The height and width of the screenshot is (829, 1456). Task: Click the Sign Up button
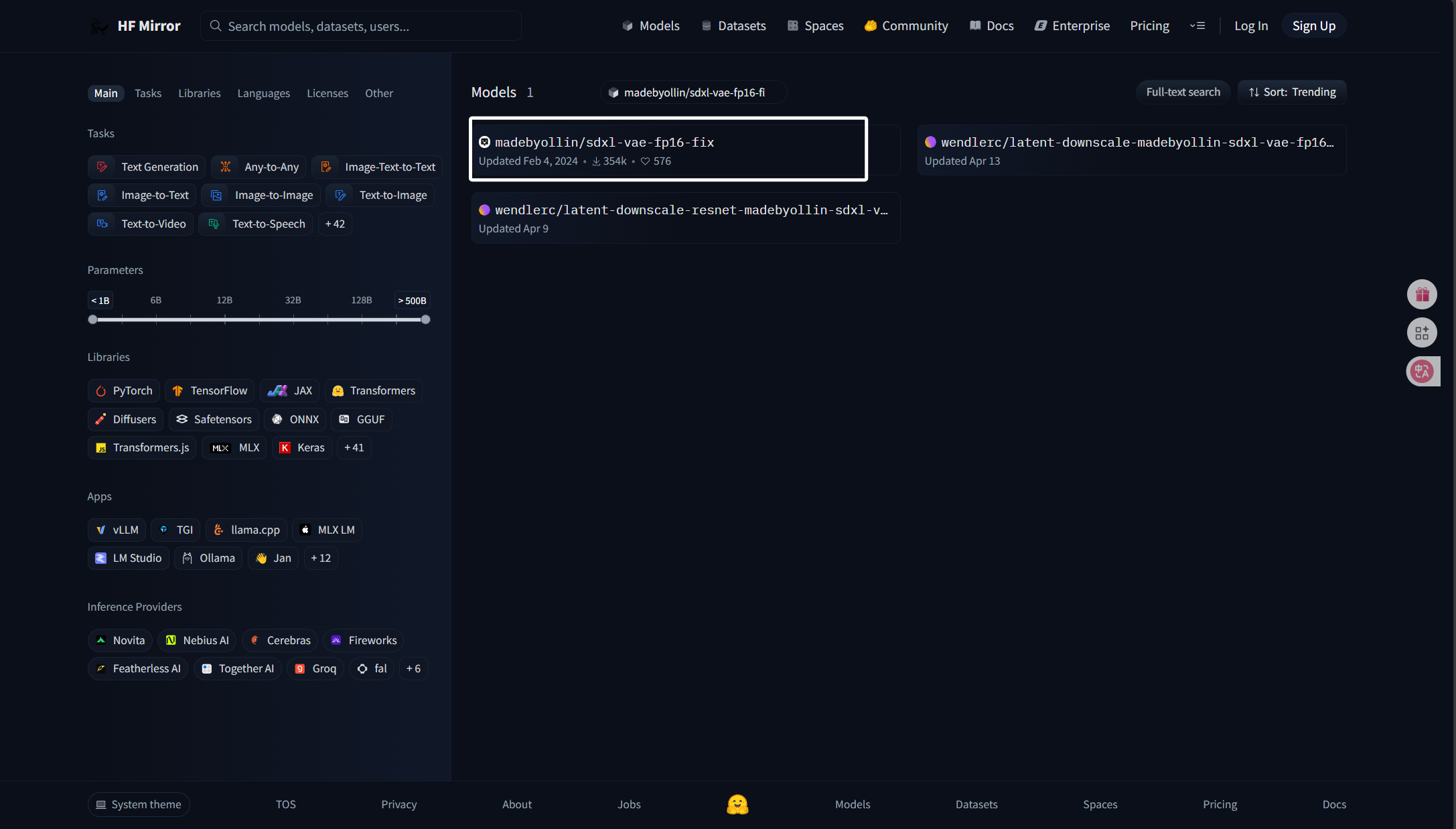click(1313, 25)
